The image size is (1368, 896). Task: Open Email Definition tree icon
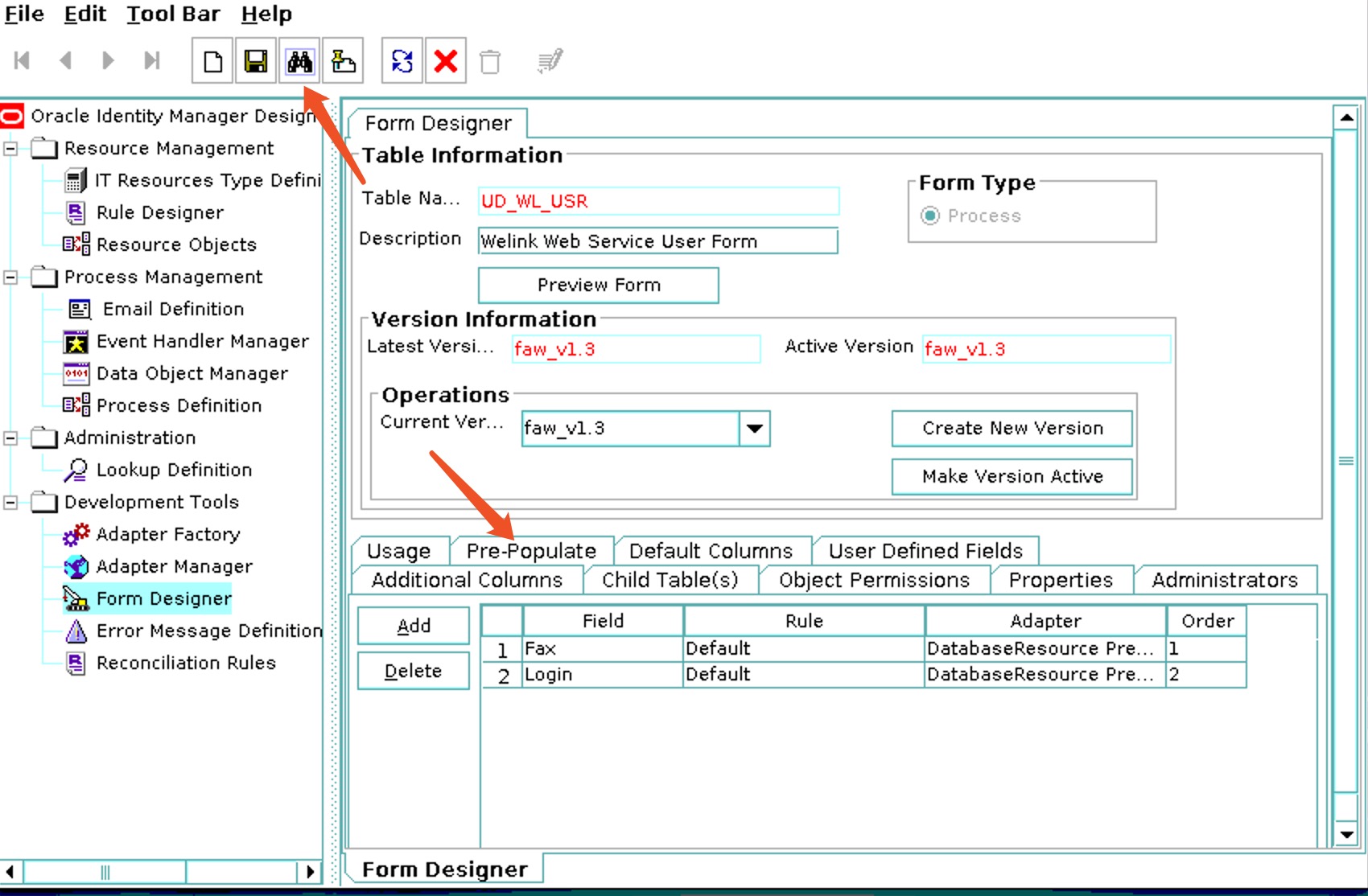coord(79,309)
